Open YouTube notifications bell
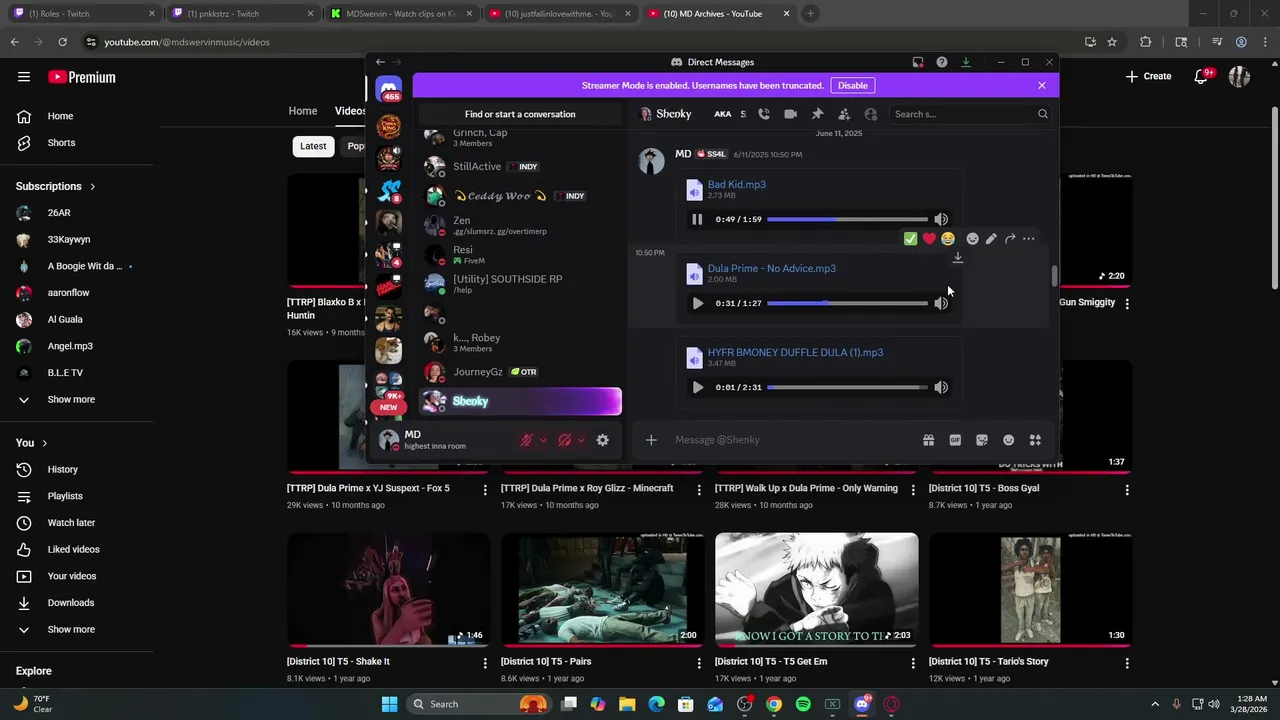1280x720 pixels. click(1203, 76)
